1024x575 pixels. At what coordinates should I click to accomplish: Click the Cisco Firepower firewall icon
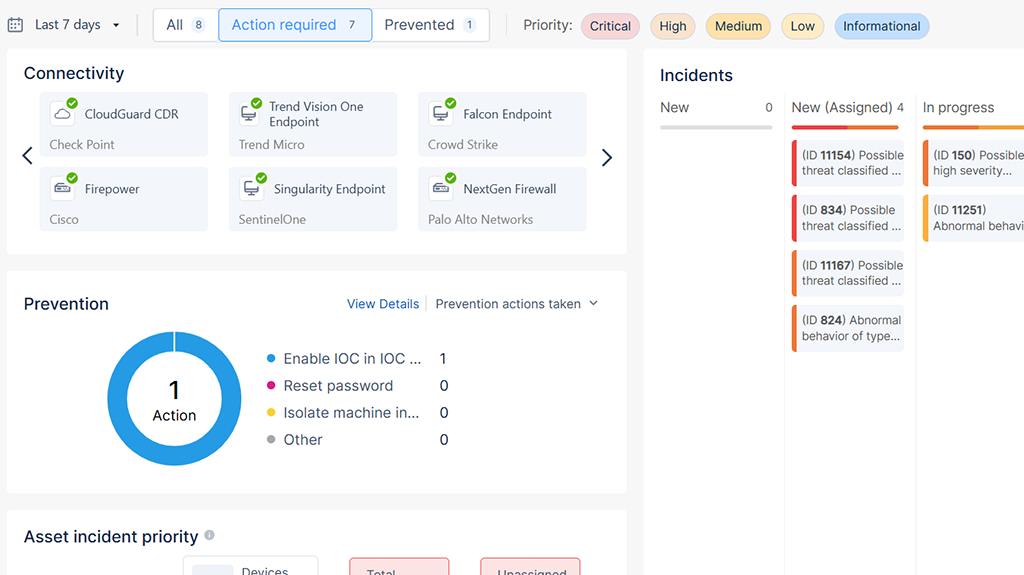63,188
